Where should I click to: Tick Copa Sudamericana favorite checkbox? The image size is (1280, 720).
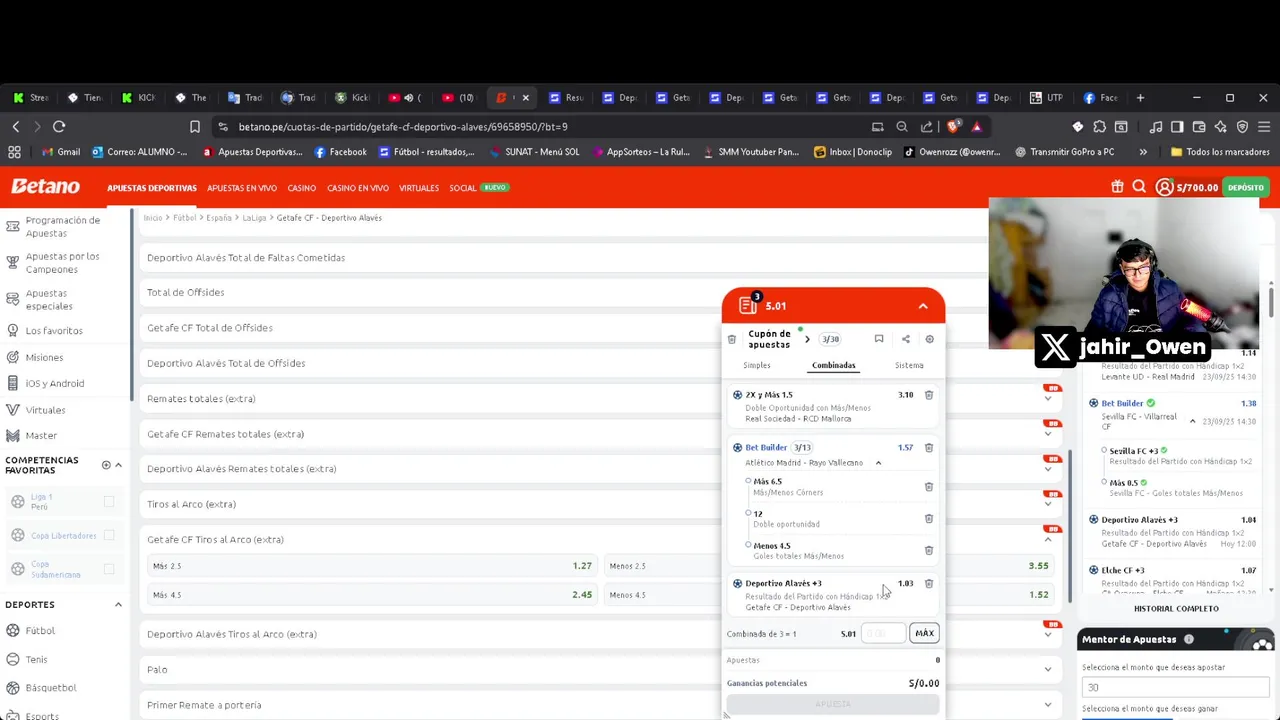[109, 569]
